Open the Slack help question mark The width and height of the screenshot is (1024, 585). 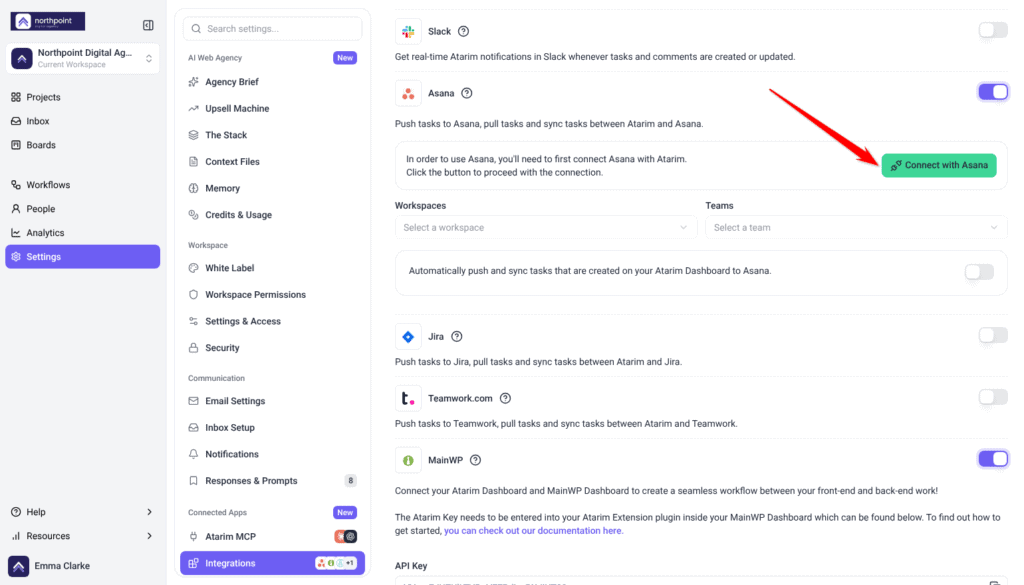(464, 31)
